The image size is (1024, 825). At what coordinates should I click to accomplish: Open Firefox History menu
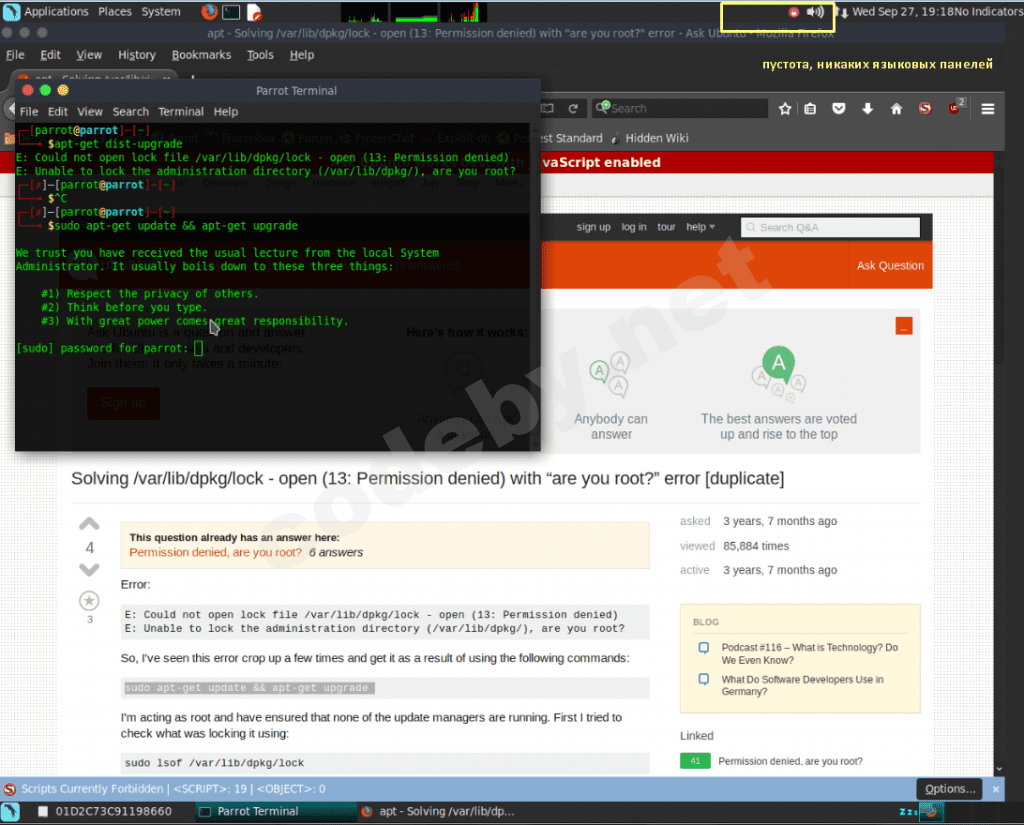pos(136,55)
